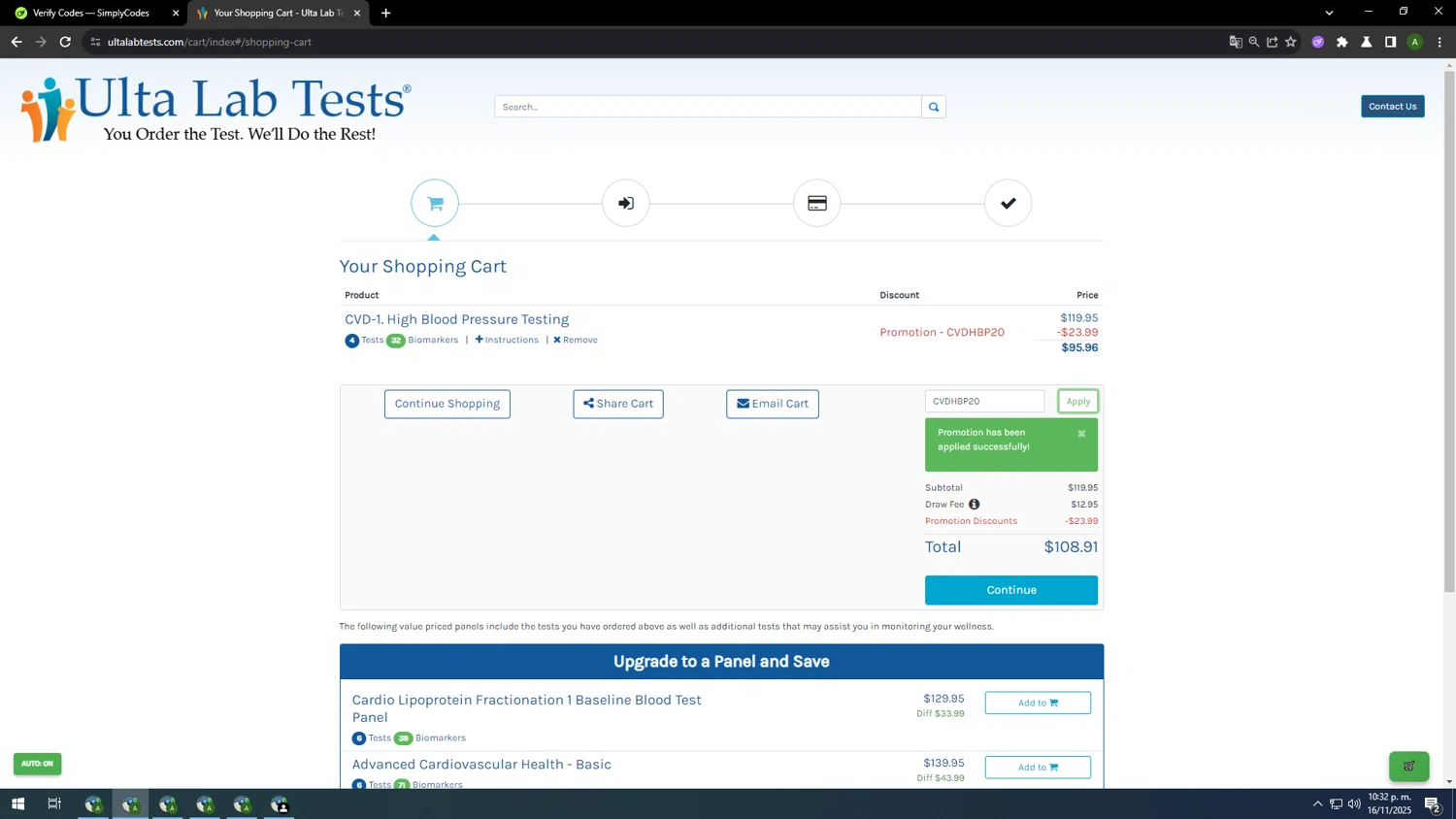The height and width of the screenshot is (819, 1456).
Task: Open the browser profile avatar
Action: click(1414, 42)
